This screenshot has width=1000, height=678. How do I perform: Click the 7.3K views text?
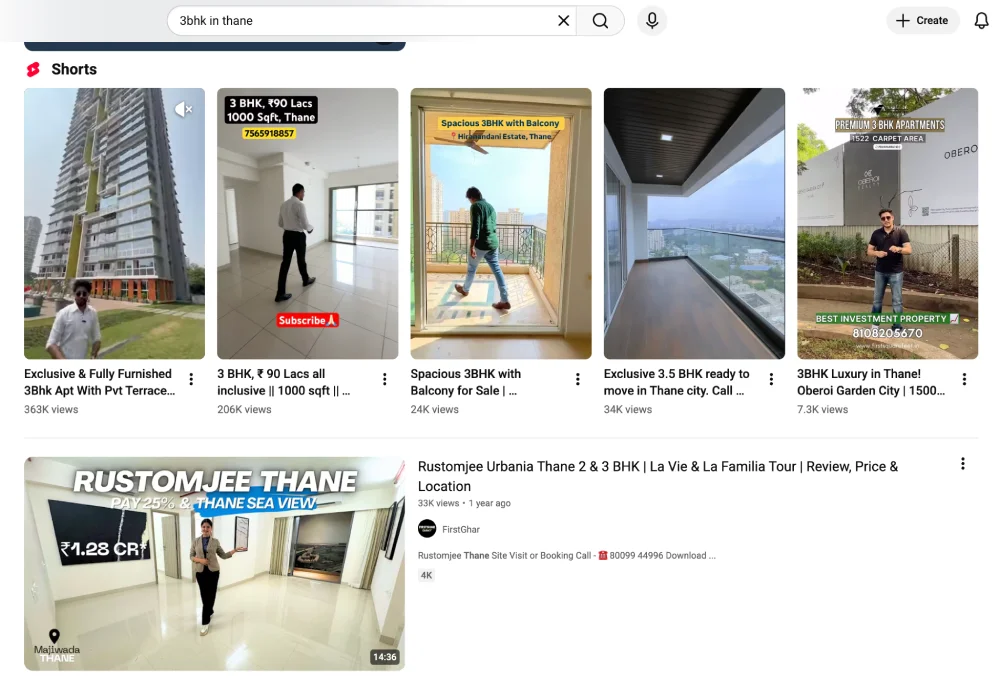pyautogui.click(x=822, y=409)
